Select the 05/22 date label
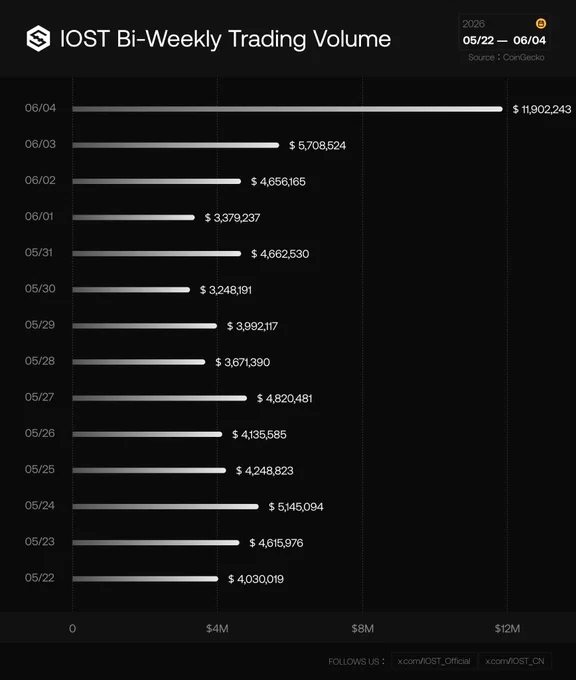 (x=40, y=578)
